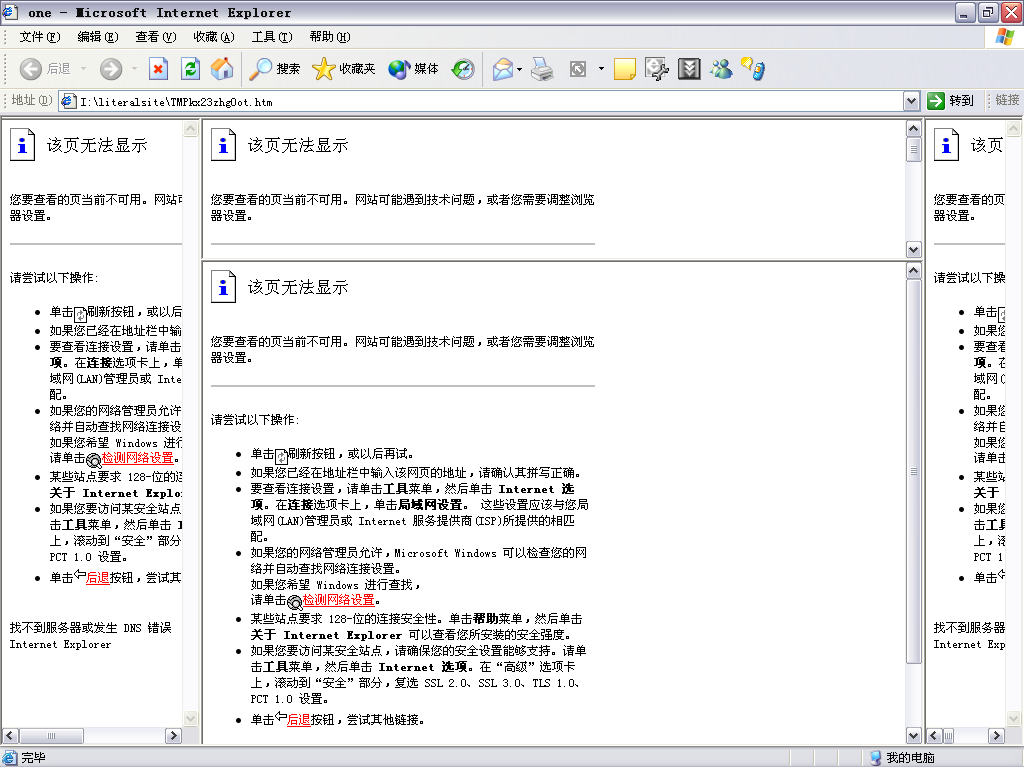1024x768 pixels.
Task: Click the info page icon in the top middle frame
Action: pyautogui.click(x=223, y=144)
